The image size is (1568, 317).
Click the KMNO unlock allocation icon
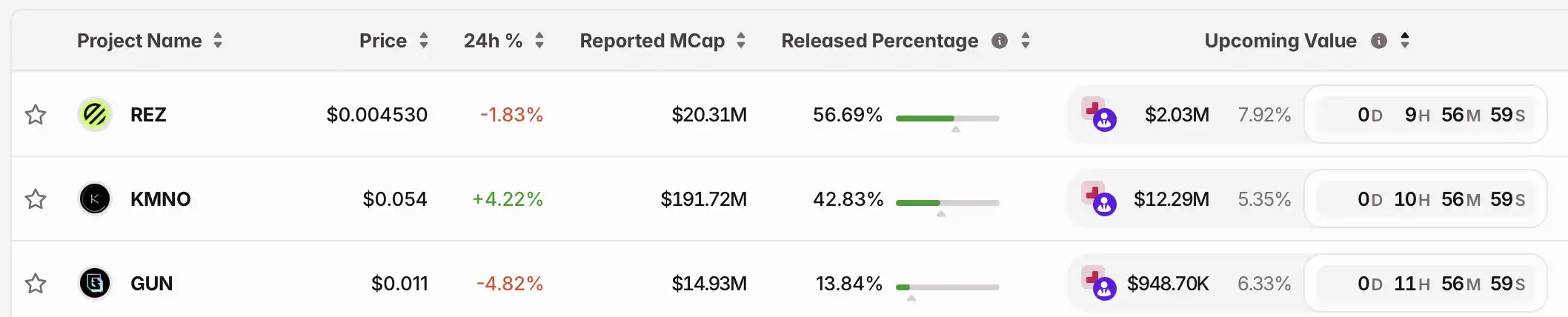tap(1098, 199)
